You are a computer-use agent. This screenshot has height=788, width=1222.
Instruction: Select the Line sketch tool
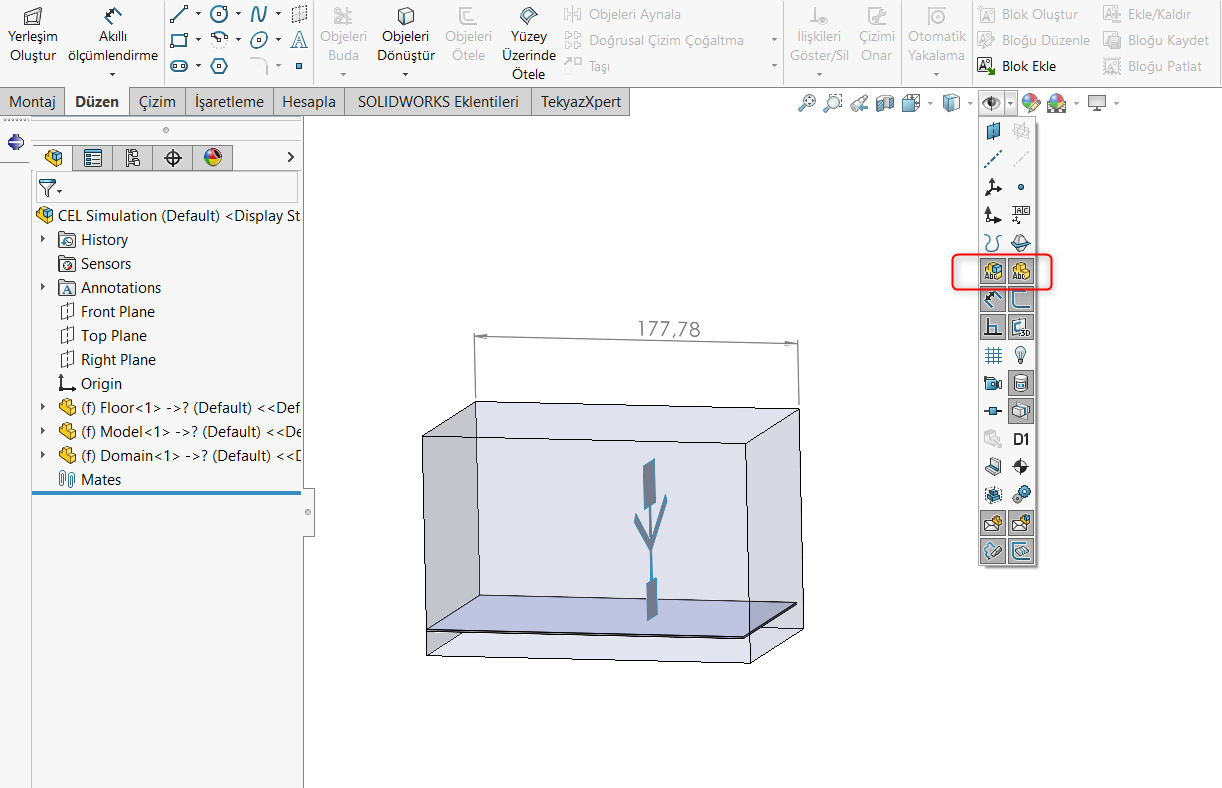(x=180, y=14)
